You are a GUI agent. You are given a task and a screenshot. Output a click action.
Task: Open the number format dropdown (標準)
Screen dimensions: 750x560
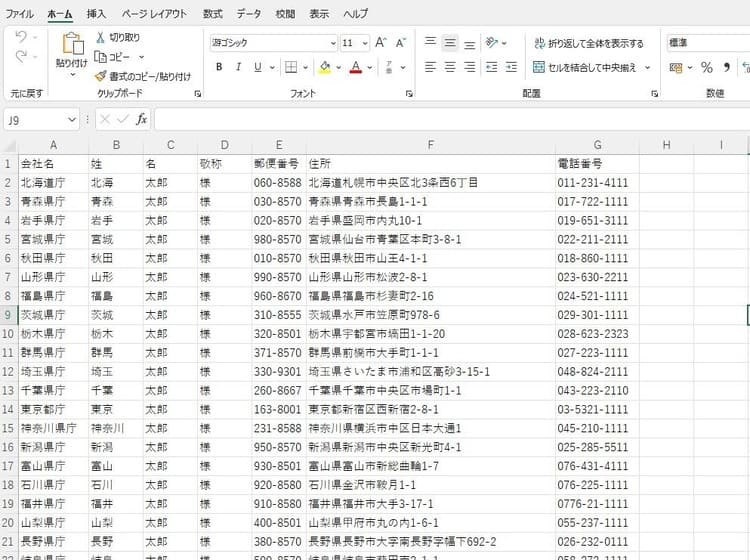(708, 43)
